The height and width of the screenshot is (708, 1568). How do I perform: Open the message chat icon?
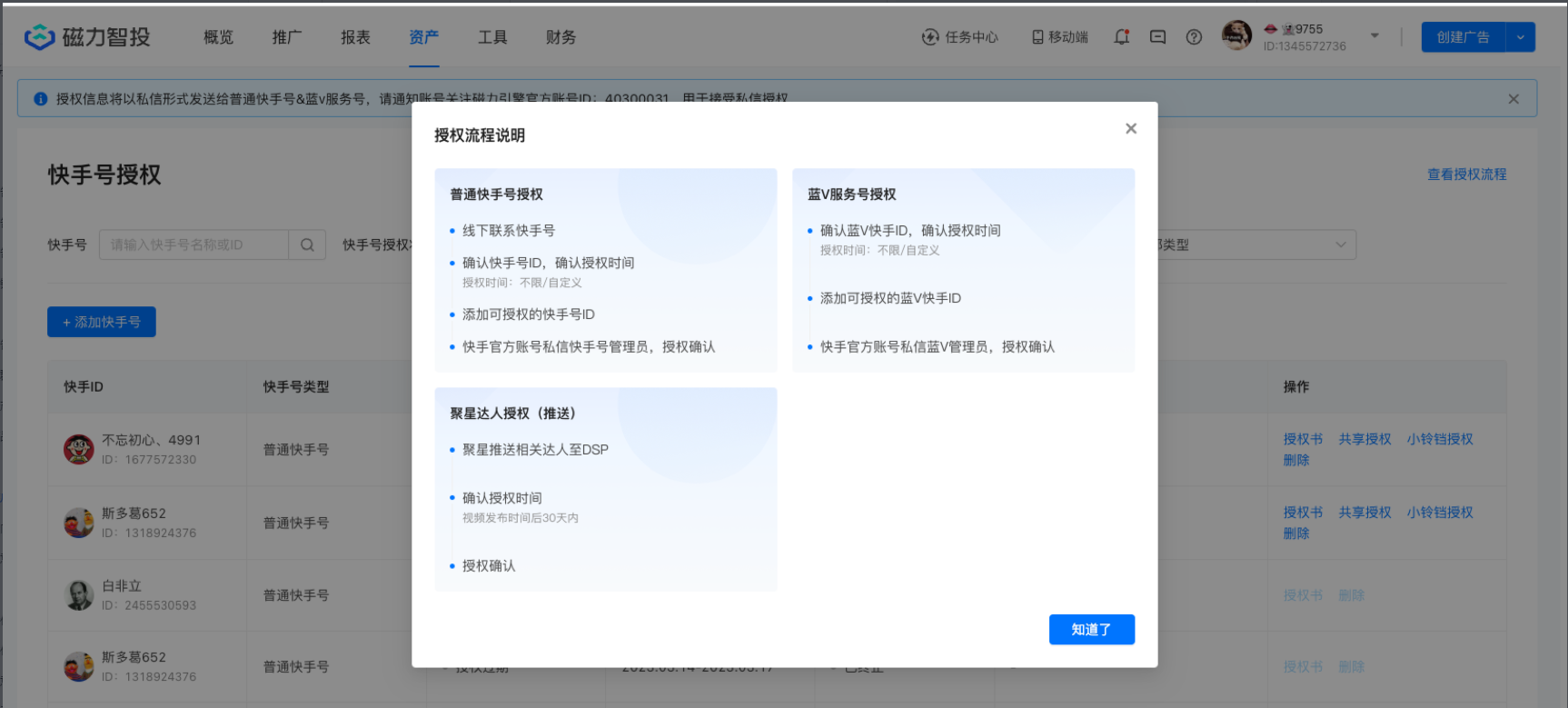(1157, 37)
